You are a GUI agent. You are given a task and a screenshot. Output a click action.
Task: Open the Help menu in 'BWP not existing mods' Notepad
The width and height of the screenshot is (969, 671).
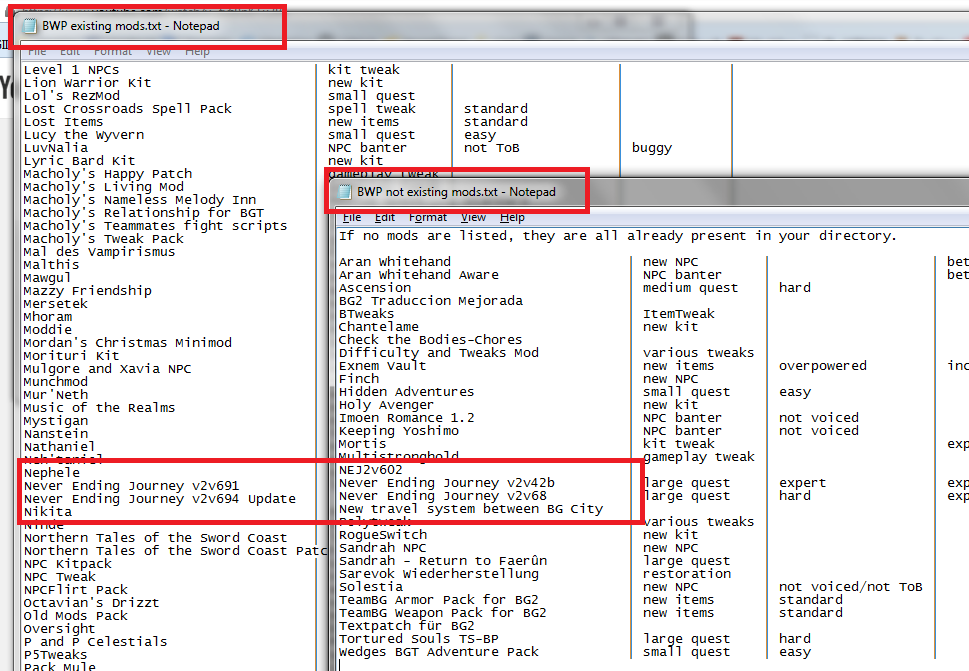(x=512, y=217)
